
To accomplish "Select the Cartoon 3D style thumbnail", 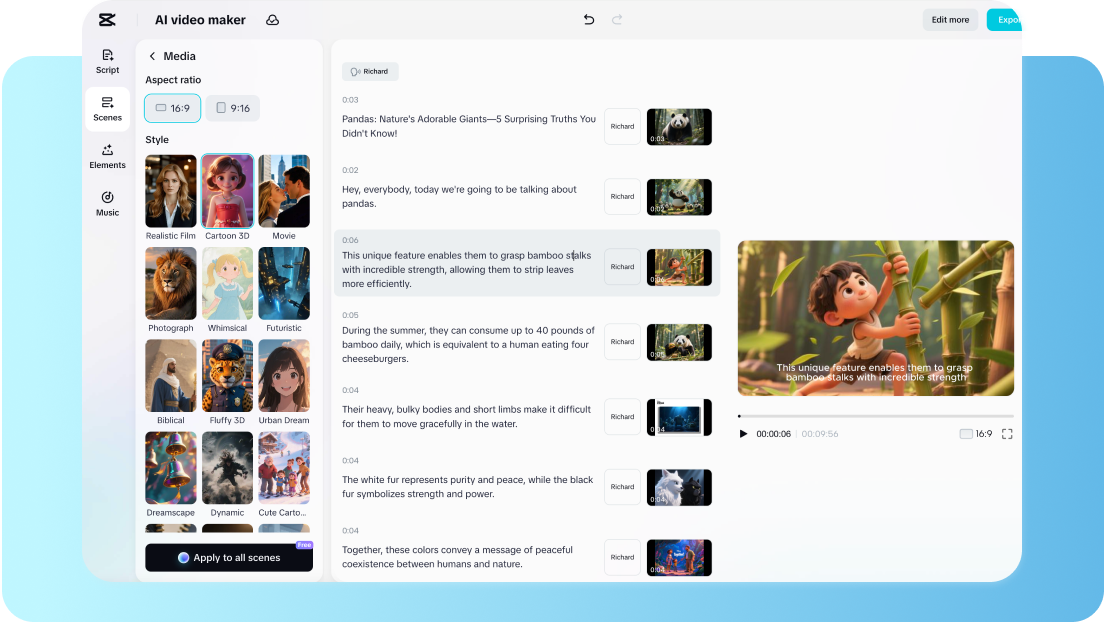I will coord(227,191).
